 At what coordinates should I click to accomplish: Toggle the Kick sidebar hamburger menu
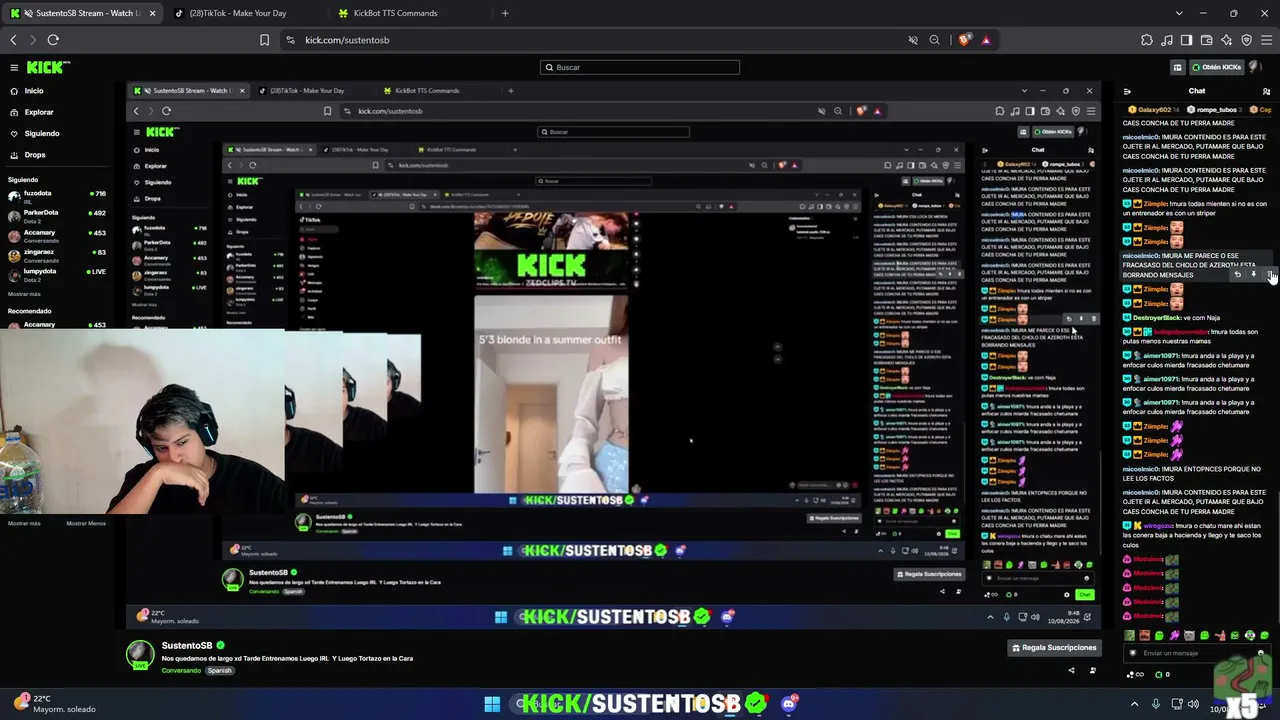click(x=14, y=67)
